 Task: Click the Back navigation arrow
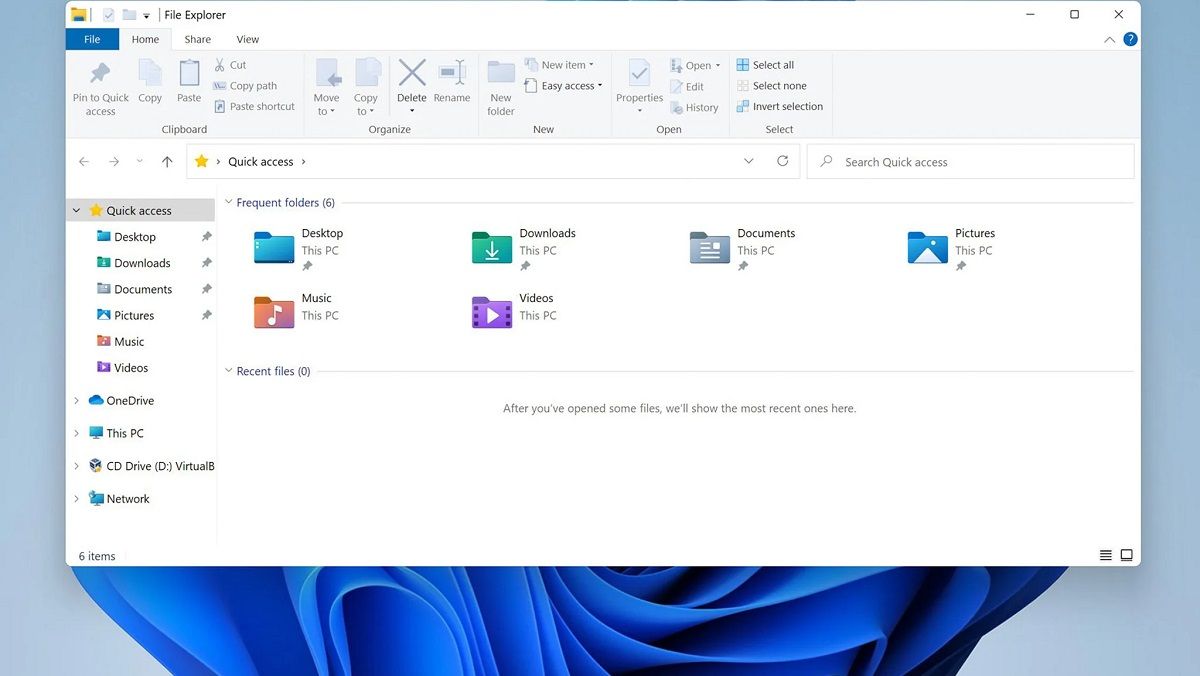point(84,162)
